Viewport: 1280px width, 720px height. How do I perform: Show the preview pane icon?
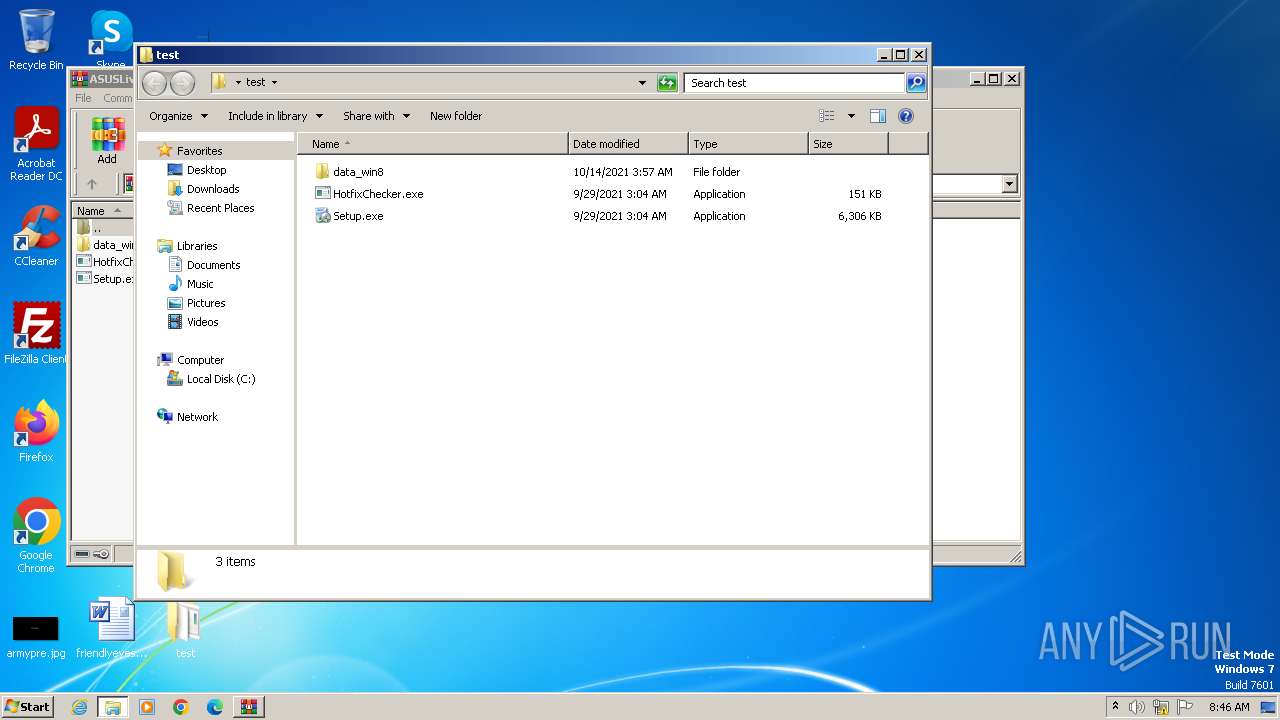(x=877, y=116)
